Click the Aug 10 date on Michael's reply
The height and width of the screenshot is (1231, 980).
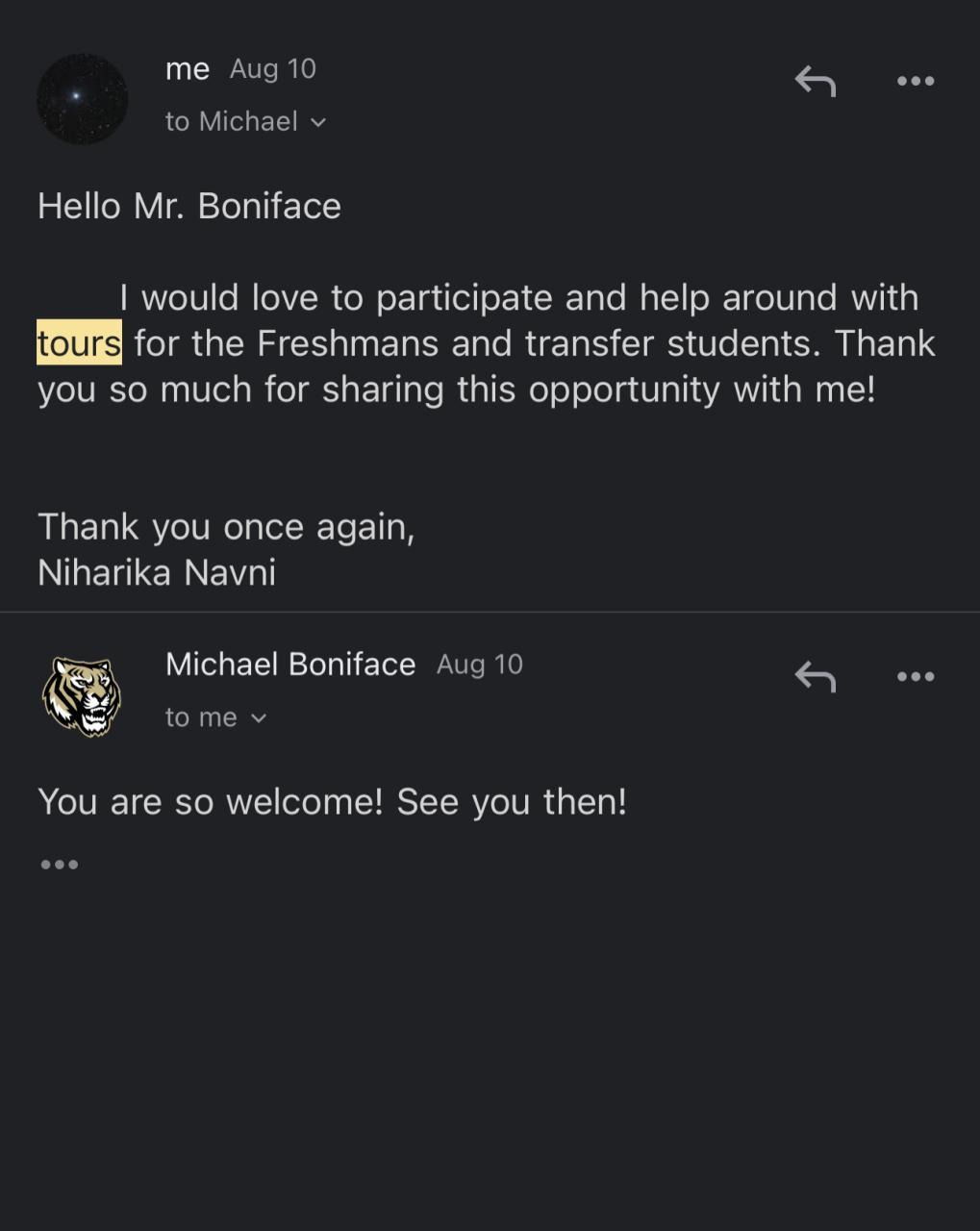480,665
